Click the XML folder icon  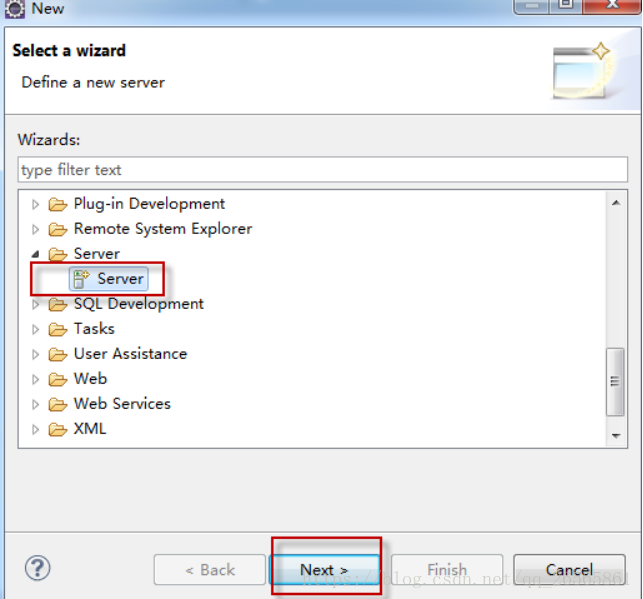pyautogui.click(x=57, y=429)
